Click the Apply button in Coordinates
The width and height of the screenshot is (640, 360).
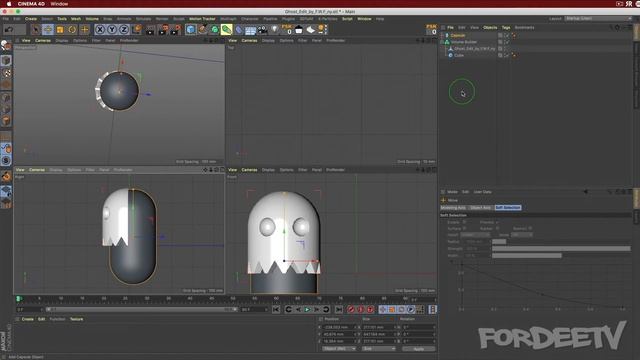[x=419, y=349]
